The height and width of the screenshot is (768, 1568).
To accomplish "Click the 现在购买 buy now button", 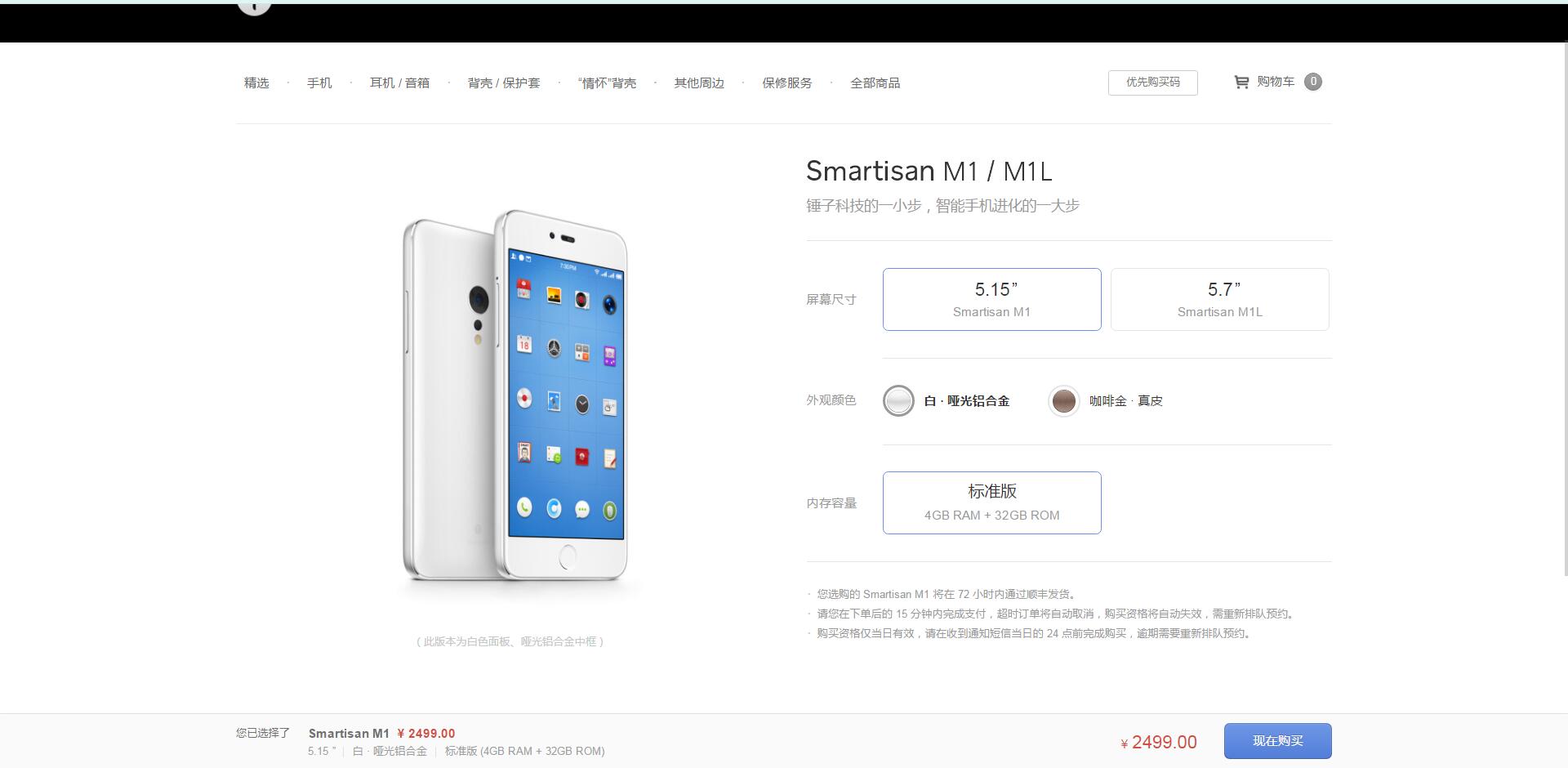I will [x=1278, y=741].
